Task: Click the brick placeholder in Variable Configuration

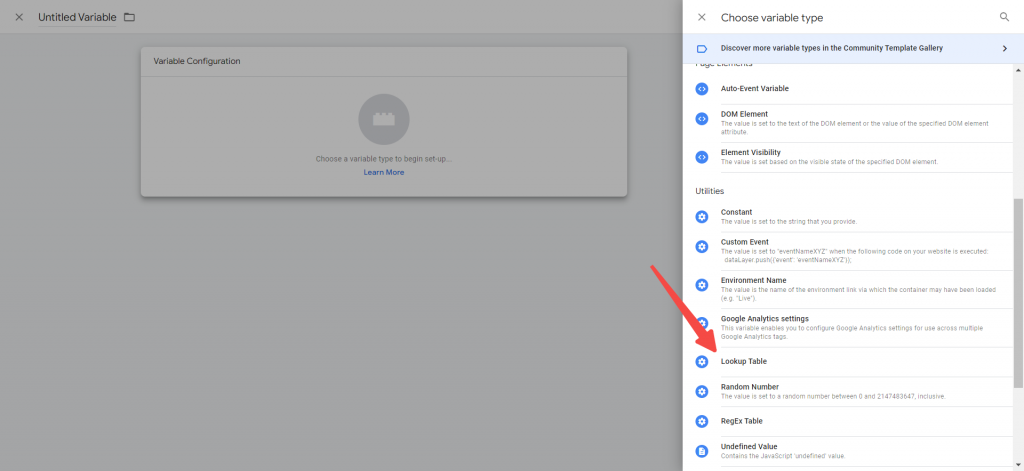Action: (384, 120)
